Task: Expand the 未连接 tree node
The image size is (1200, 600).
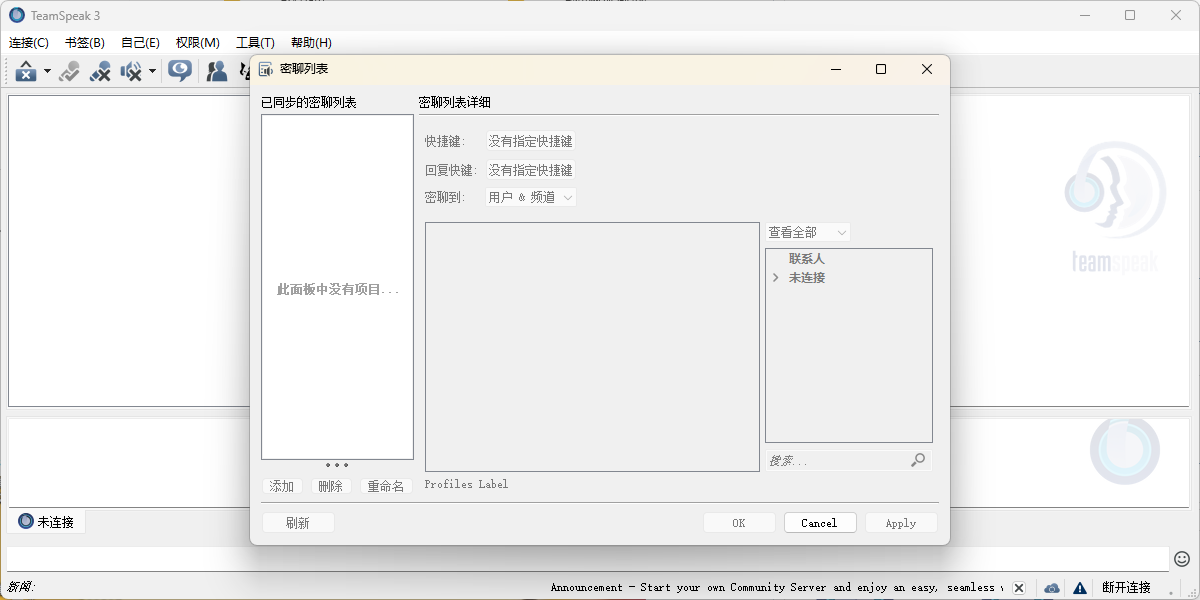Action: [x=776, y=278]
